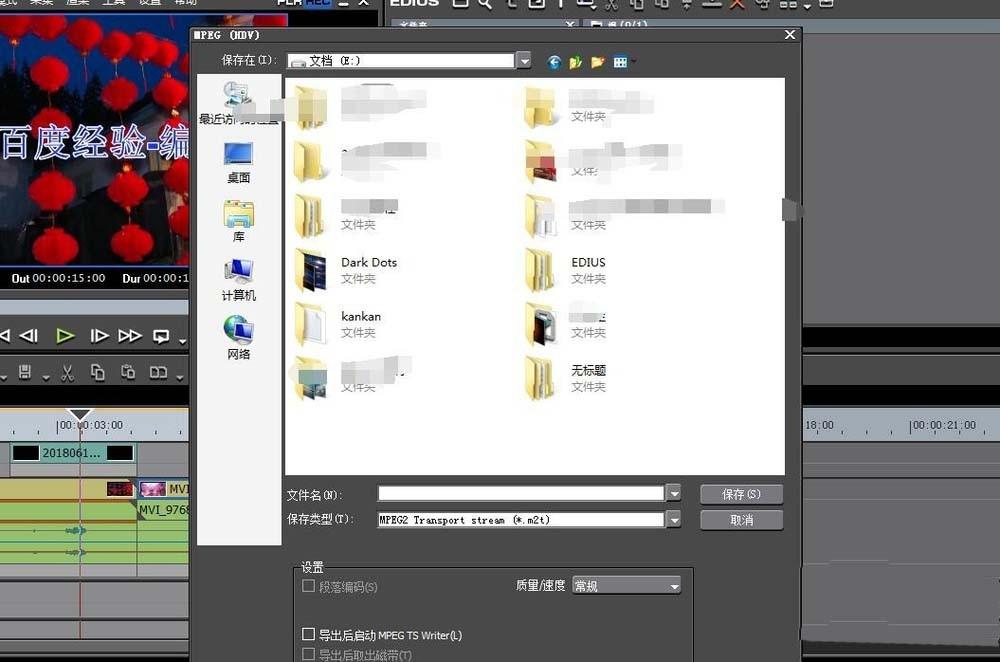The height and width of the screenshot is (662, 1000).
Task: Click the magnifier search icon in the EDIUS toolbar
Action: (x=483, y=5)
